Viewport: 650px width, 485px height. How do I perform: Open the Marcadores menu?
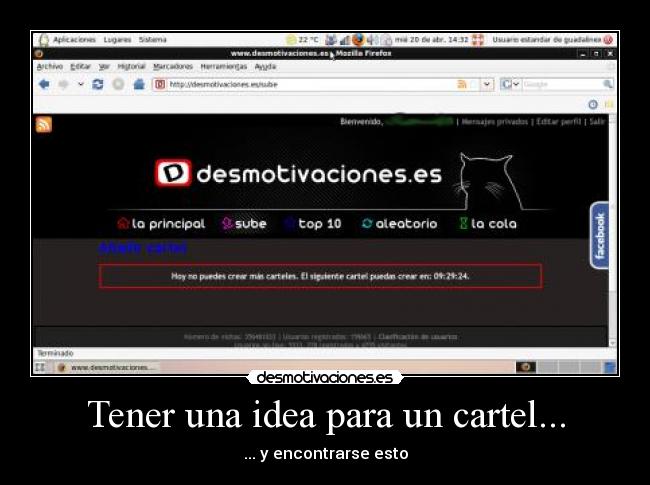[173, 66]
